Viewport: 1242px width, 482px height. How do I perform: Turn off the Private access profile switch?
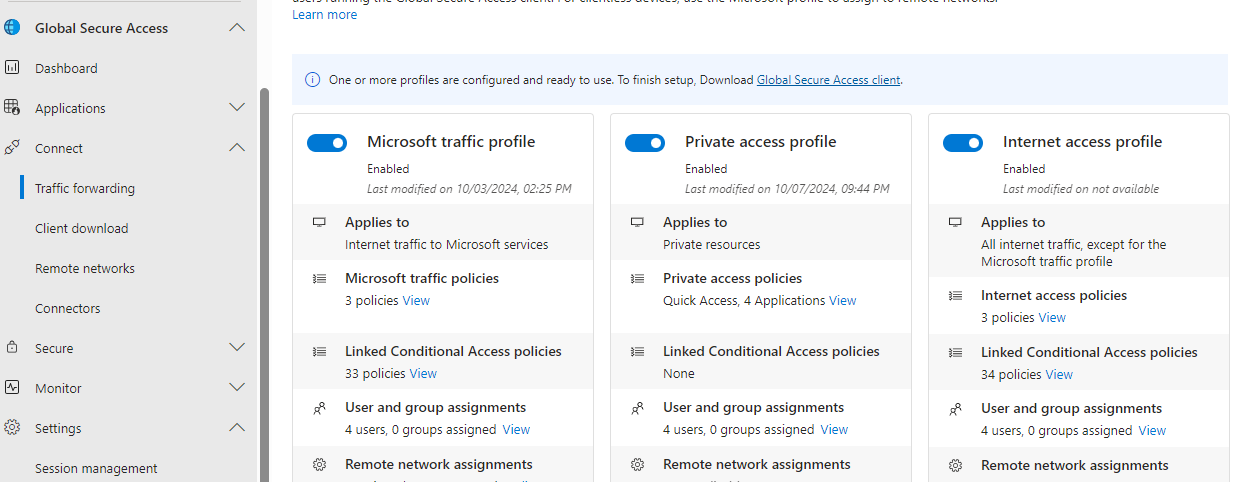[x=645, y=143]
